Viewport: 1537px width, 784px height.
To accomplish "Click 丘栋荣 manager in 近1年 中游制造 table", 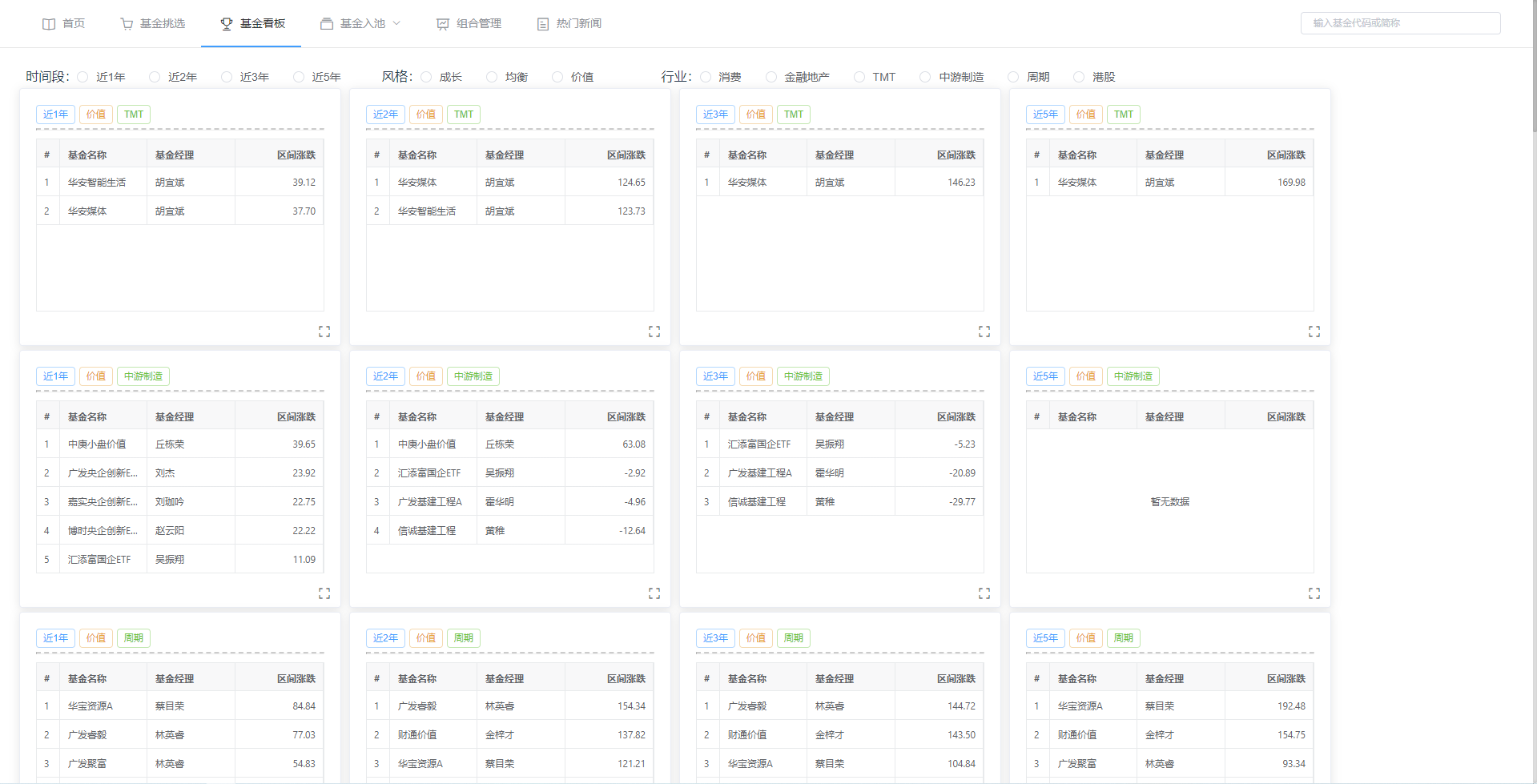I will coord(170,444).
